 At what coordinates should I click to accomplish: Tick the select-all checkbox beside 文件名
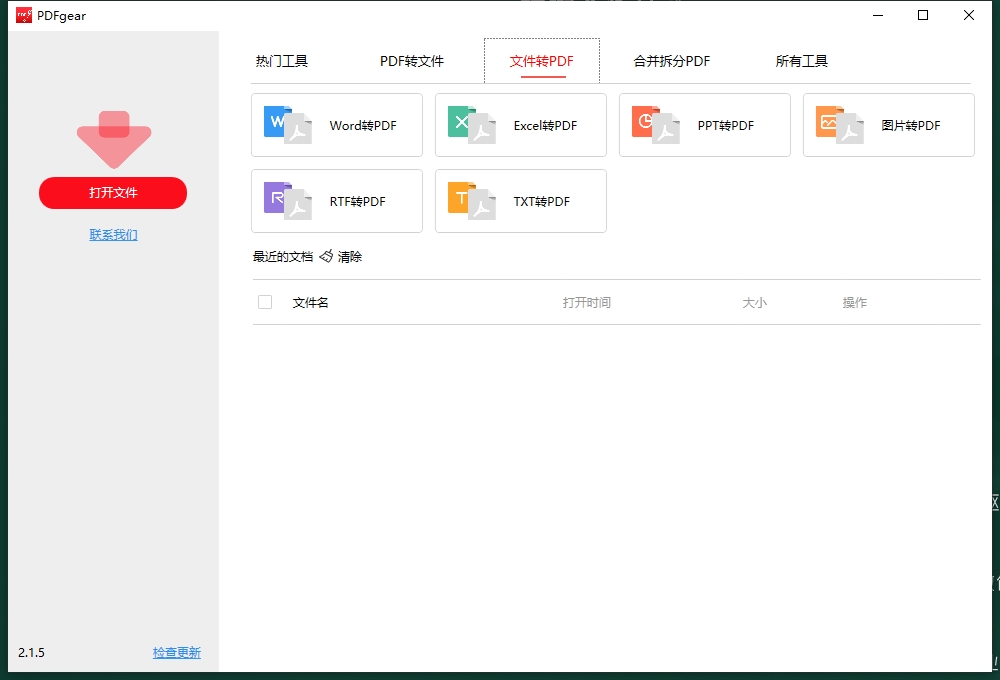click(265, 302)
